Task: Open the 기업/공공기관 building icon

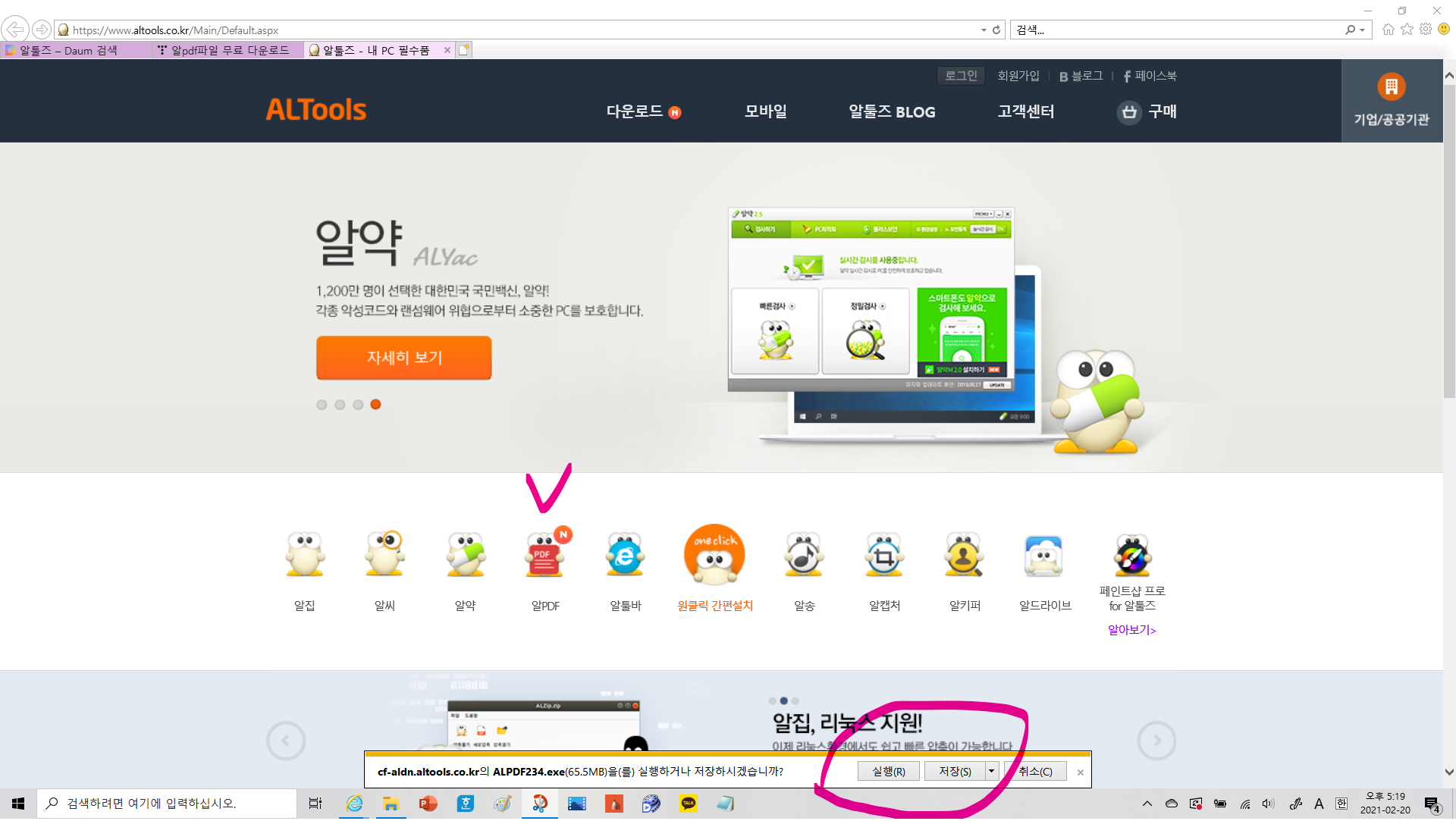Action: coord(1392,87)
